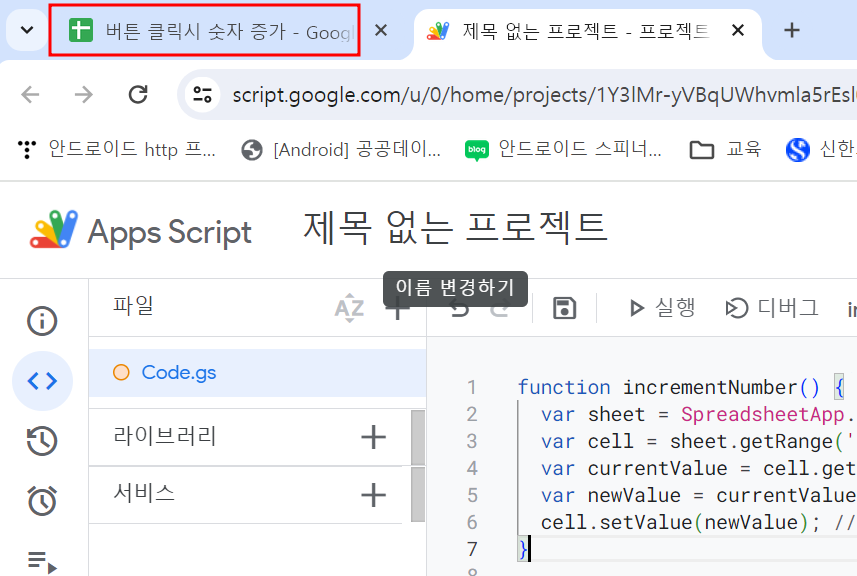Click line number 3 in gutter
857x576 pixels.
tap(472, 441)
